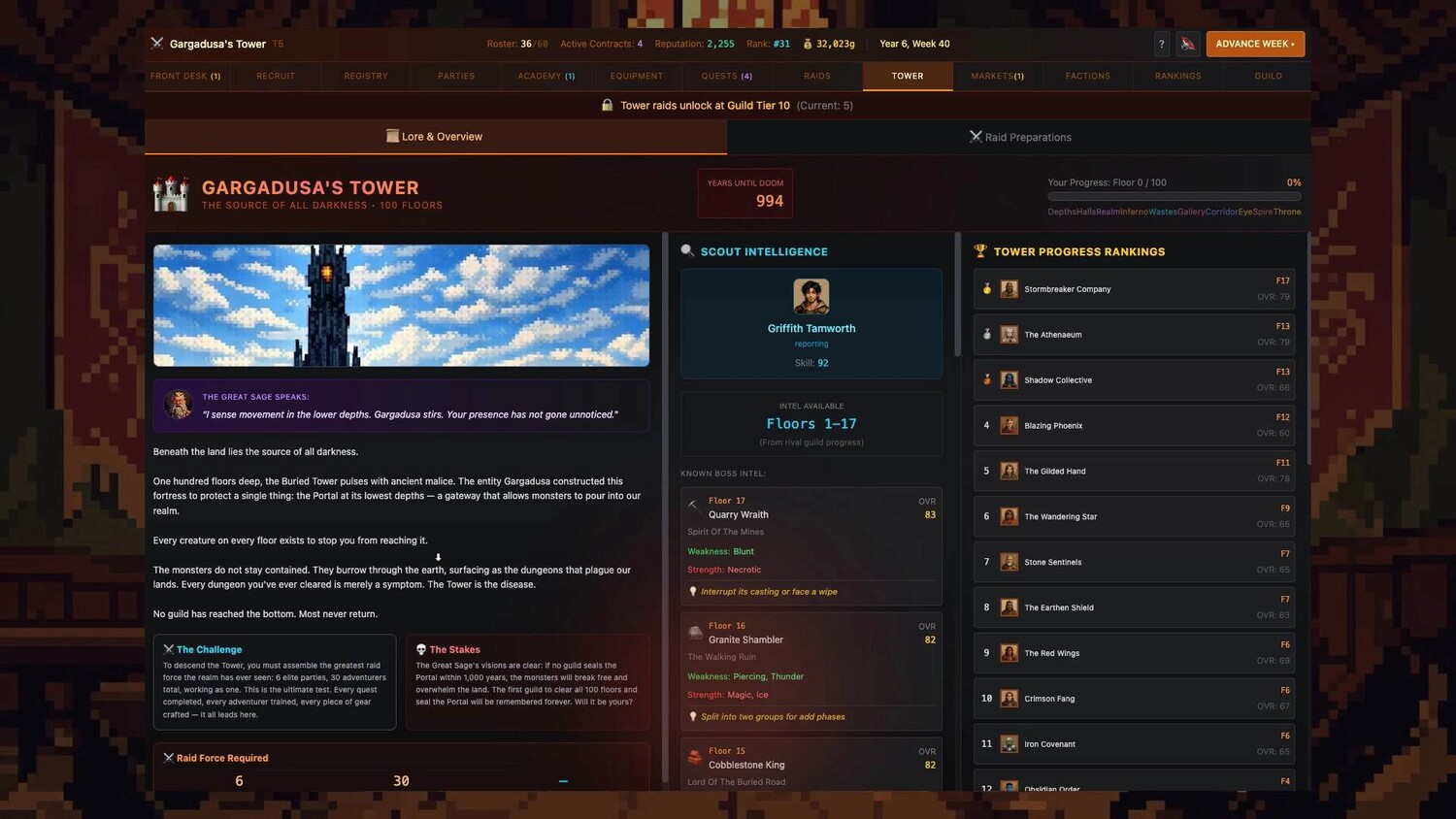Click the Advance Week button
This screenshot has height=819, width=1456.
pyautogui.click(x=1254, y=44)
